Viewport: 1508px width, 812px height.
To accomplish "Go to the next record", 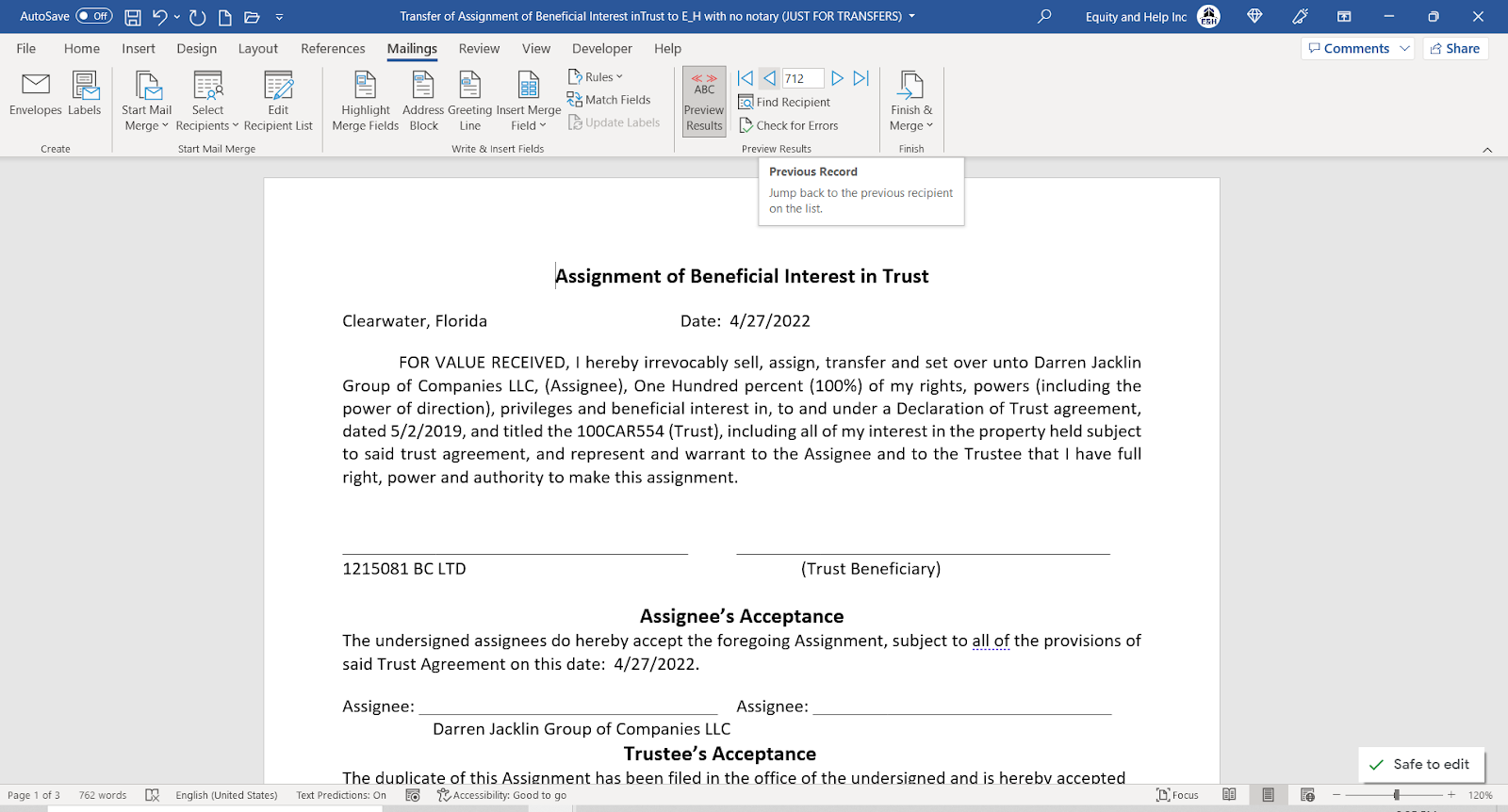I will coord(837,78).
